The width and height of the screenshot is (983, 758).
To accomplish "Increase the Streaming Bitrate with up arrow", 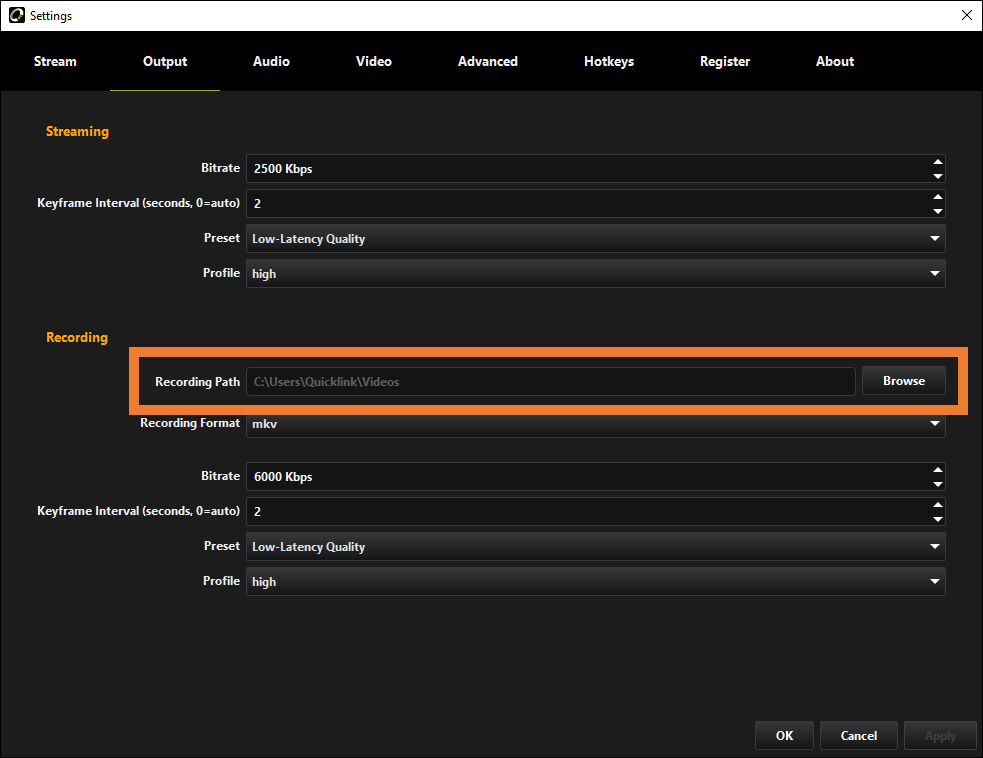I will click(938, 162).
